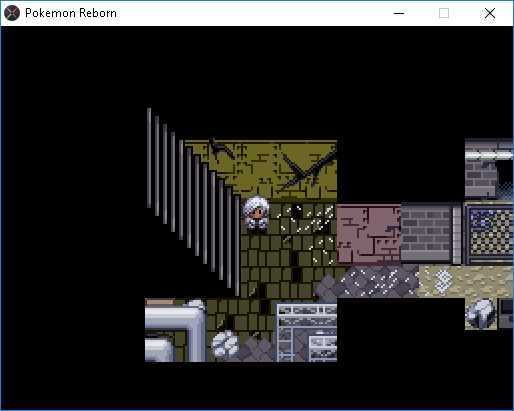Click the bent gray metal pipe
The height and width of the screenshot is (411, 514).
click(175, 330)
